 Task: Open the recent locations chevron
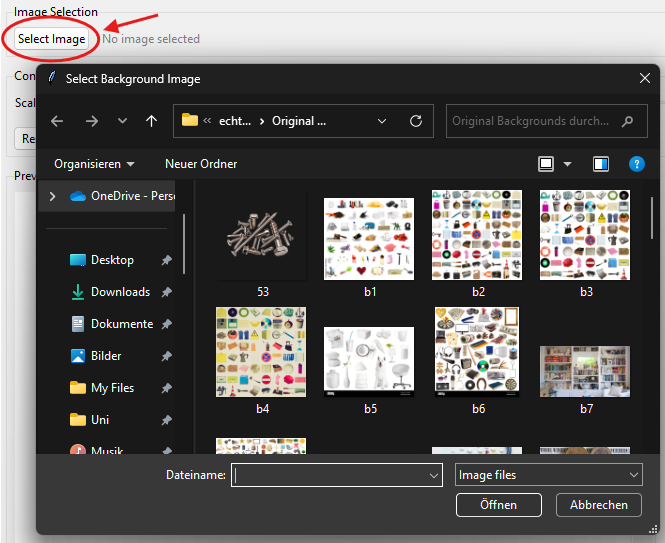(x=122, y=121)
